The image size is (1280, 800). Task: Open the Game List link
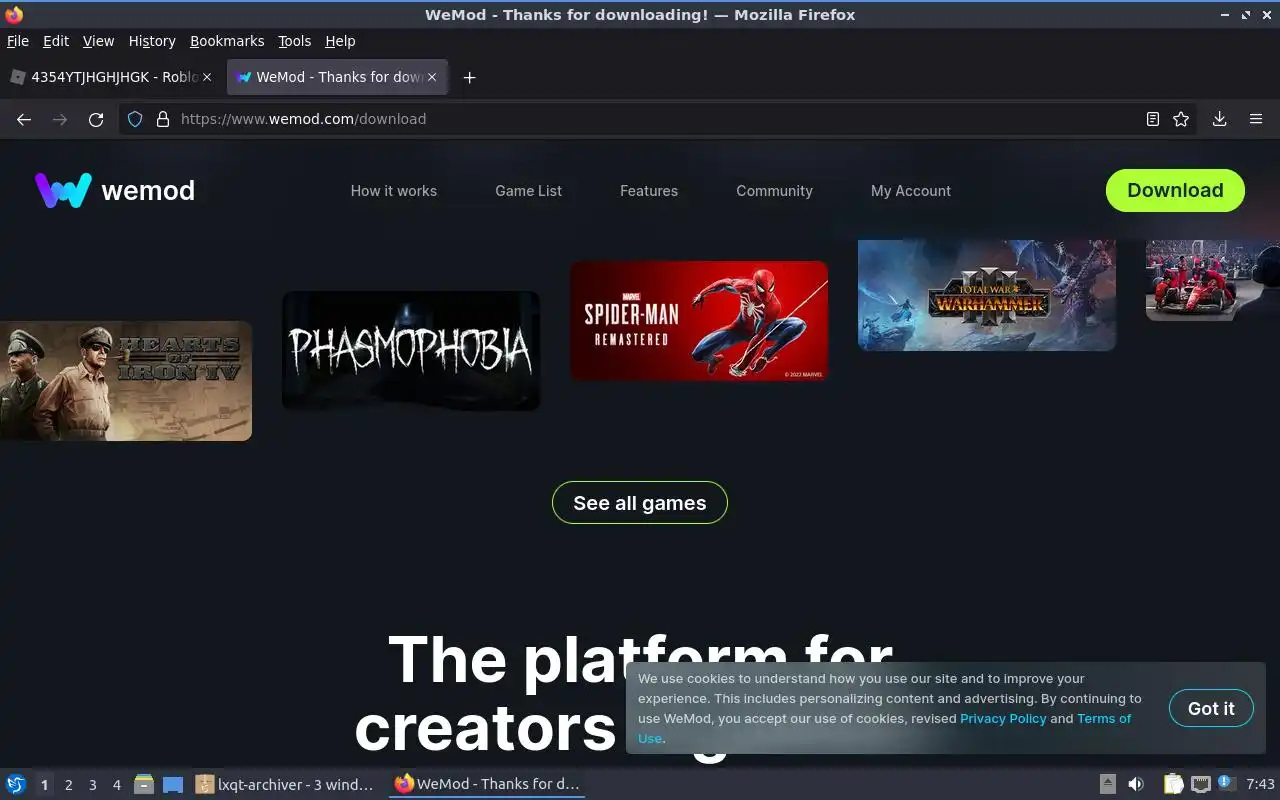coord(528,191)
